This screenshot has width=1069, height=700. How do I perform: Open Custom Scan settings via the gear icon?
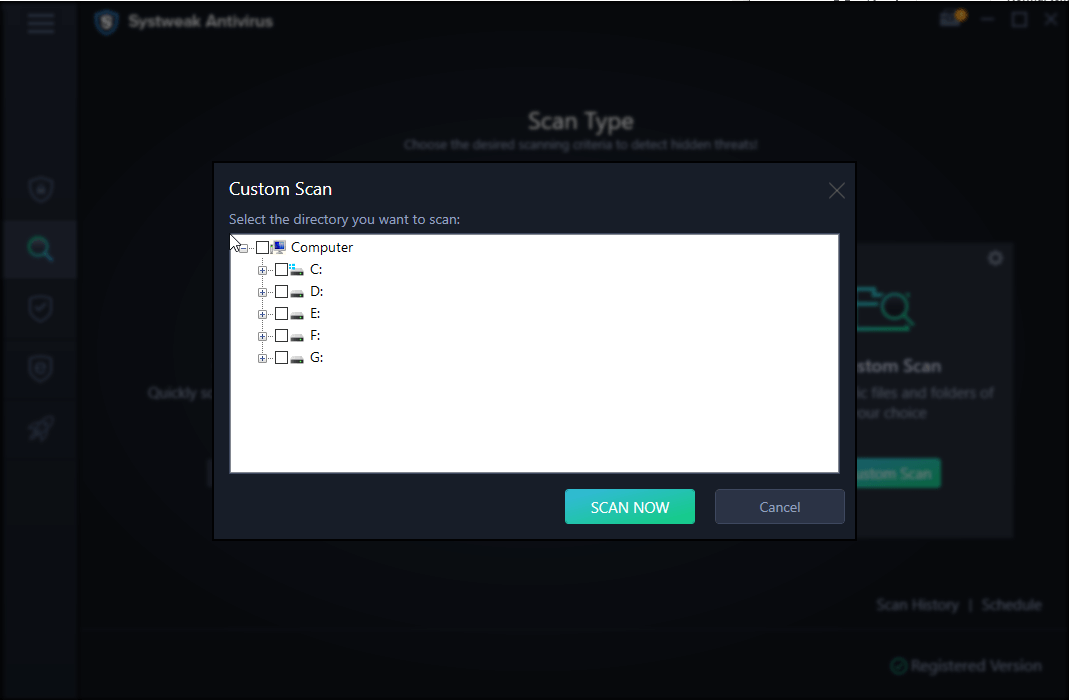click(995, 258)
